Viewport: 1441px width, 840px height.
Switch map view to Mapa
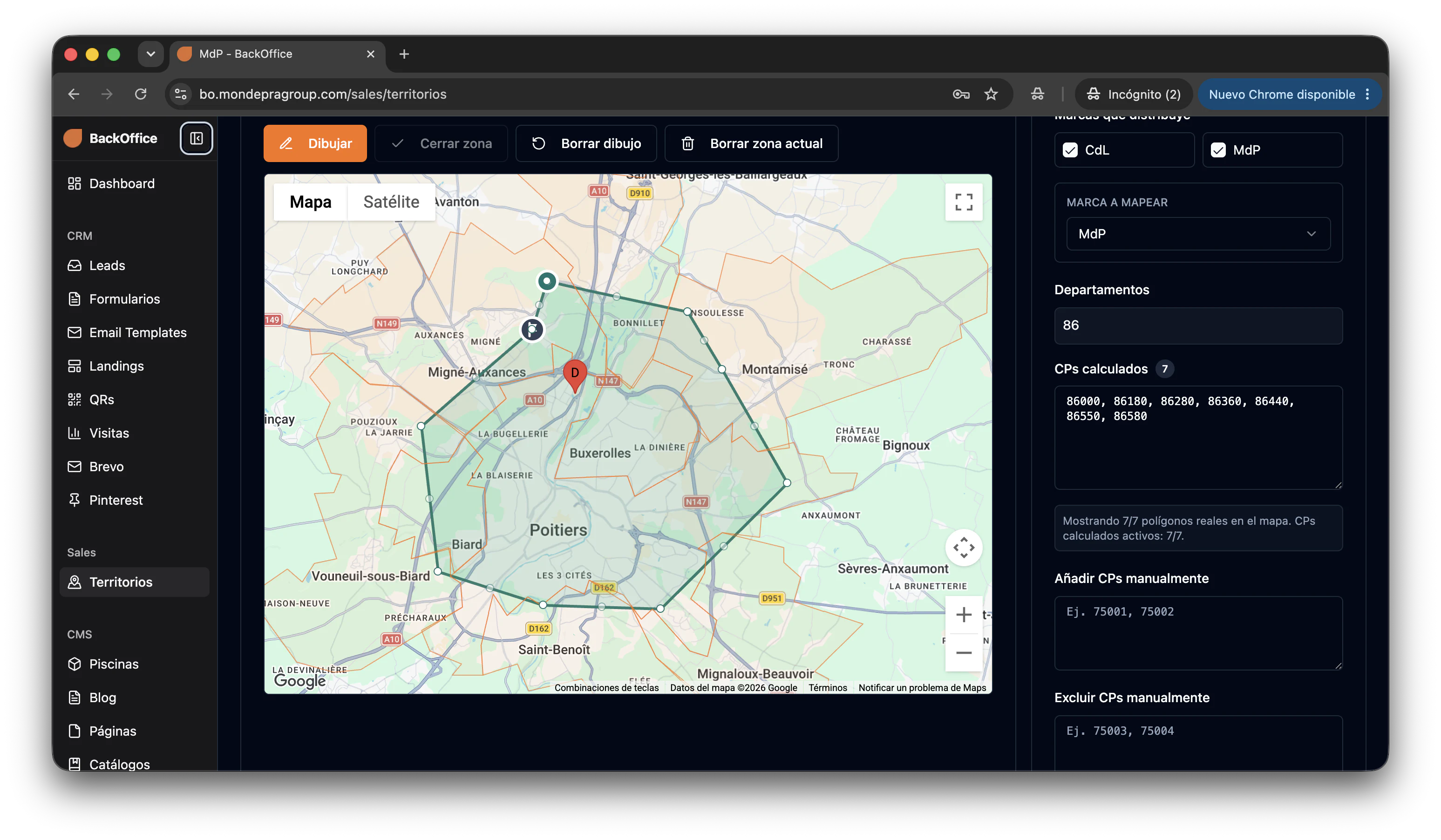pos(311,202)
